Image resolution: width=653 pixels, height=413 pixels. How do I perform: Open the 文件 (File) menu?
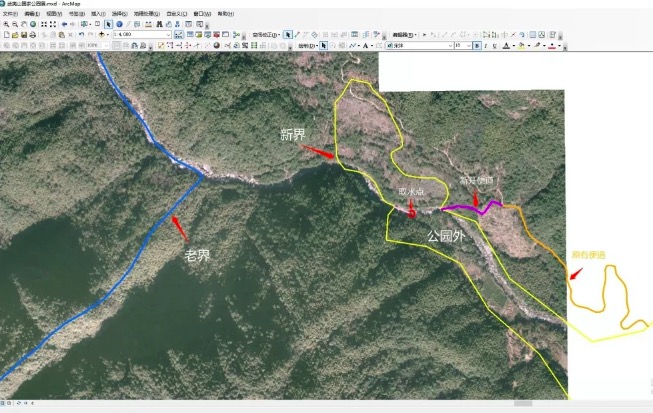point(10,14)
